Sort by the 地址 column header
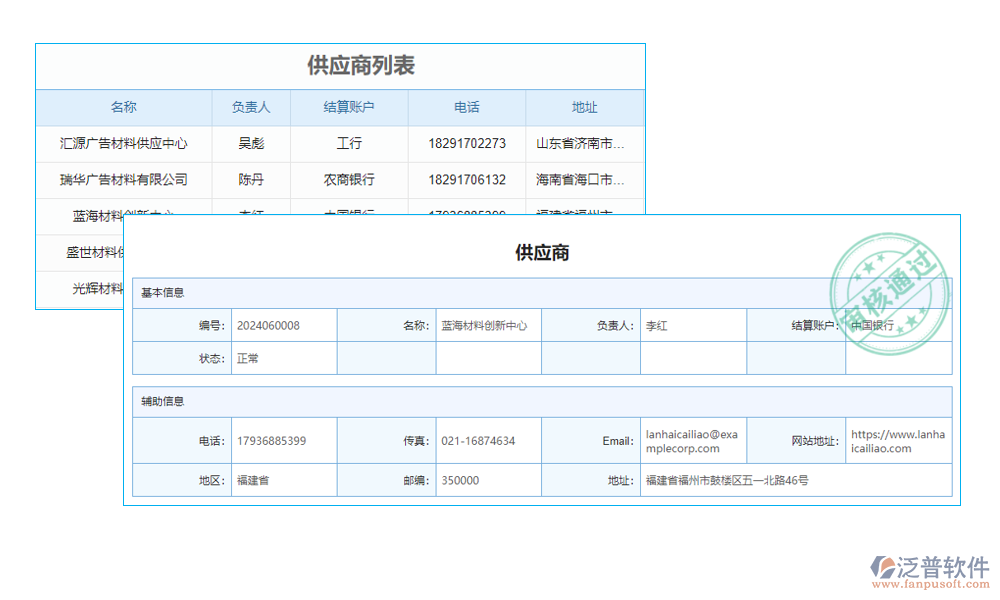The height and width of the screenshot is (600, 1000). [x=584, y=107]
